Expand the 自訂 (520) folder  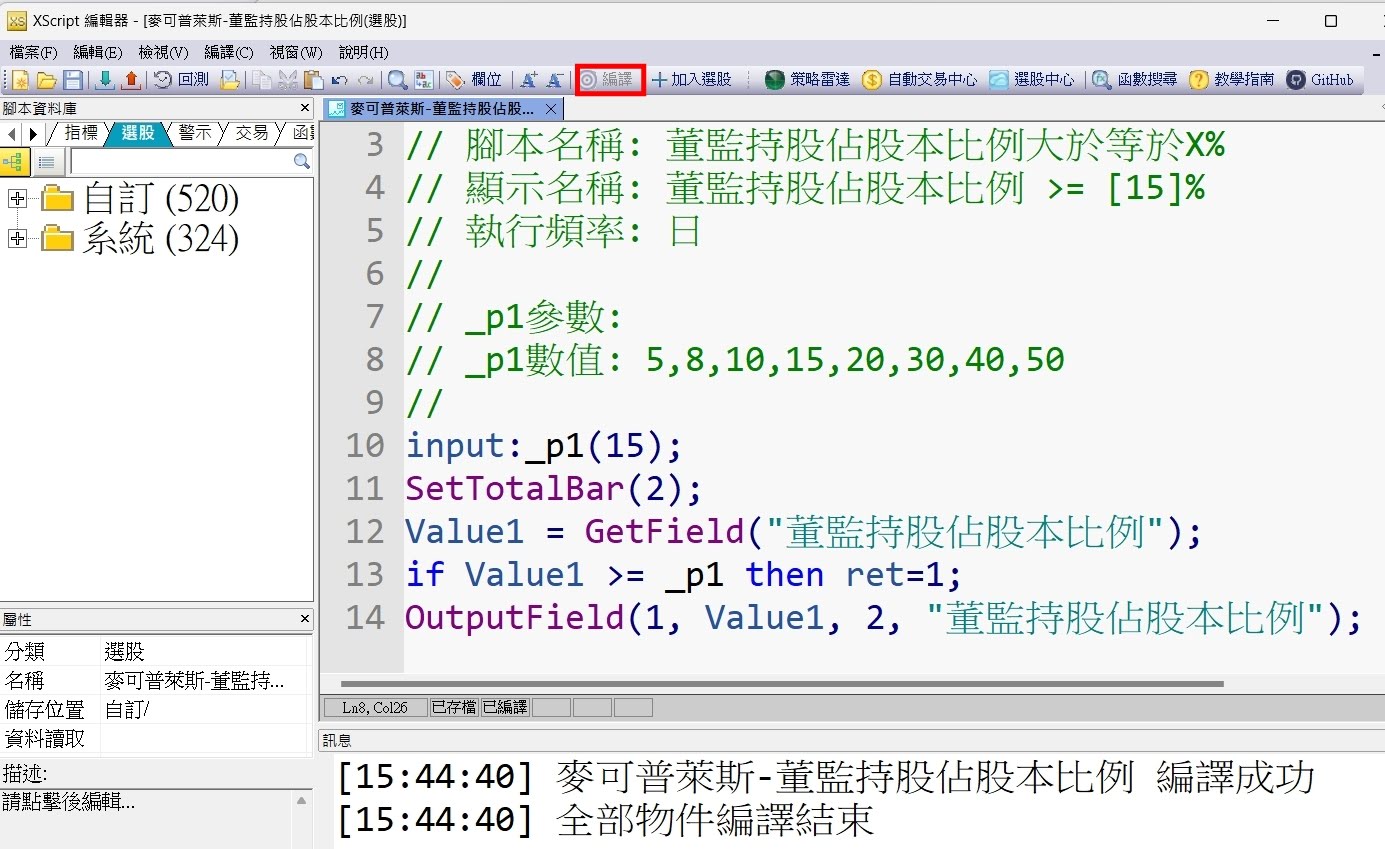(16, 199)
